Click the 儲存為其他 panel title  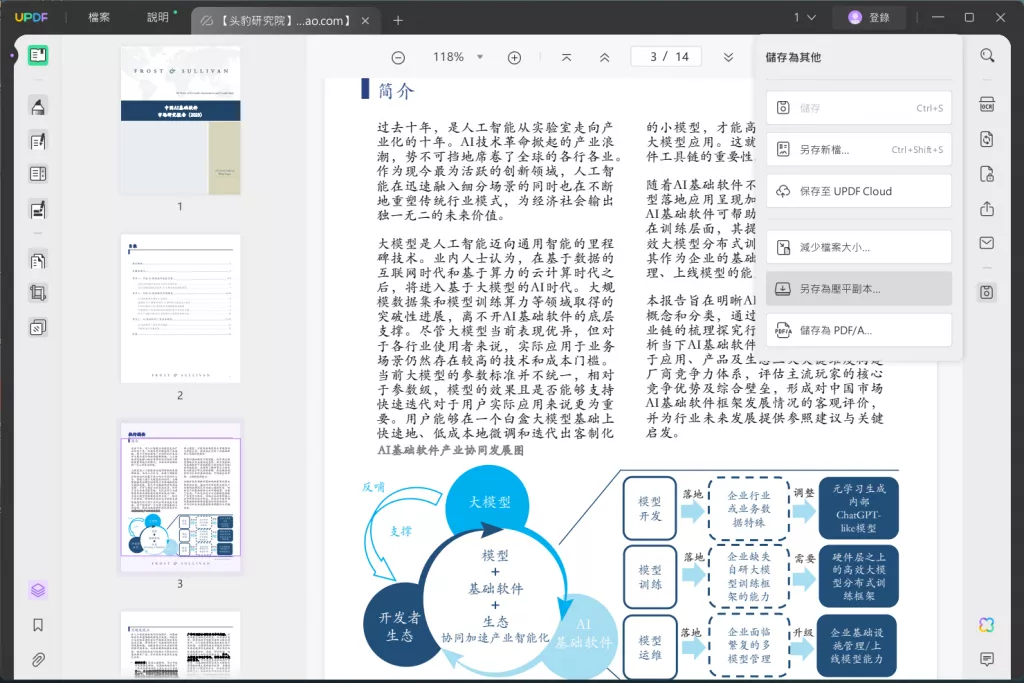click(793, 57)
